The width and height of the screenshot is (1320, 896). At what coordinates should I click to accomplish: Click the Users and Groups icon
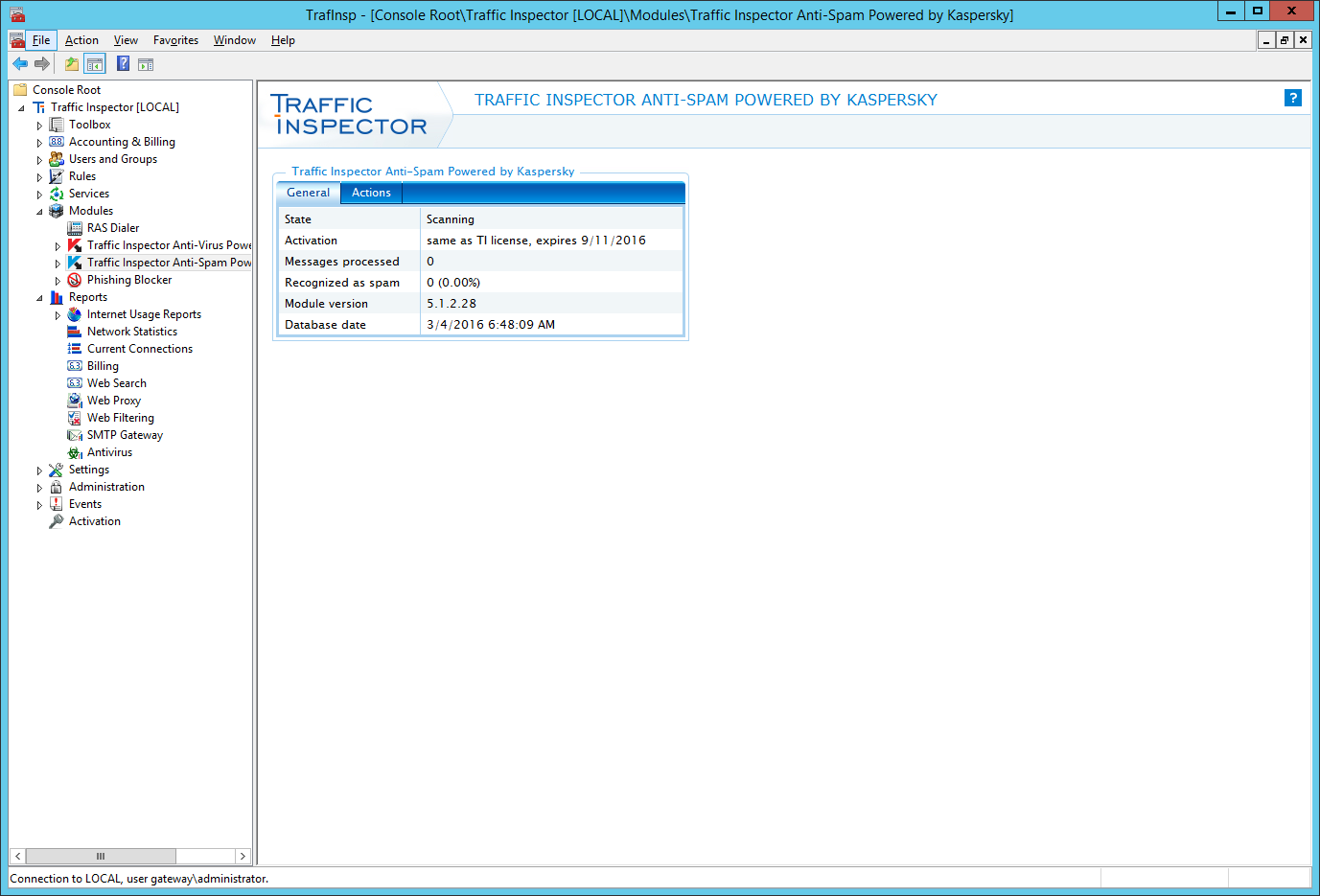point(57,159)
